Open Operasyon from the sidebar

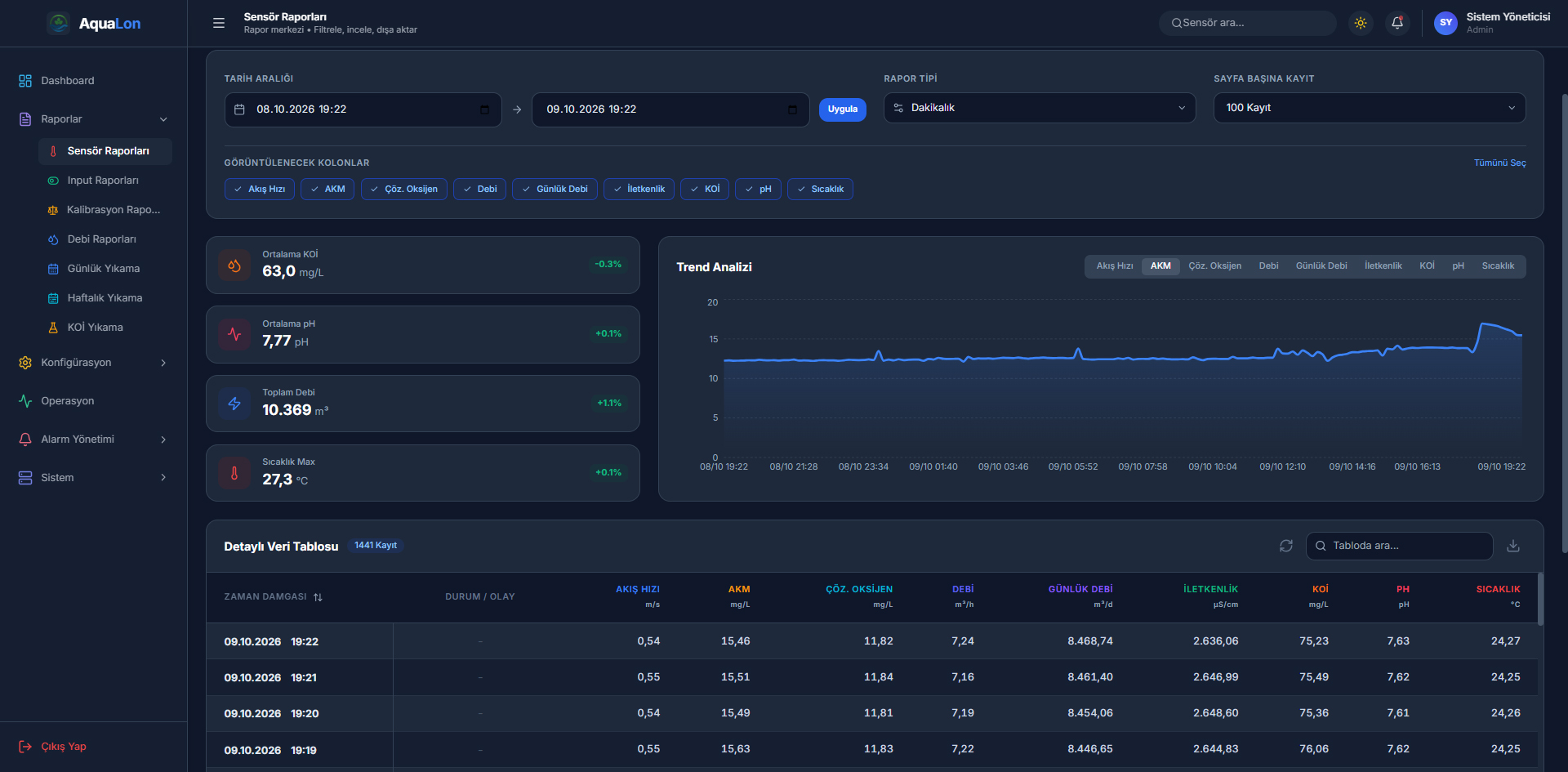93,401
